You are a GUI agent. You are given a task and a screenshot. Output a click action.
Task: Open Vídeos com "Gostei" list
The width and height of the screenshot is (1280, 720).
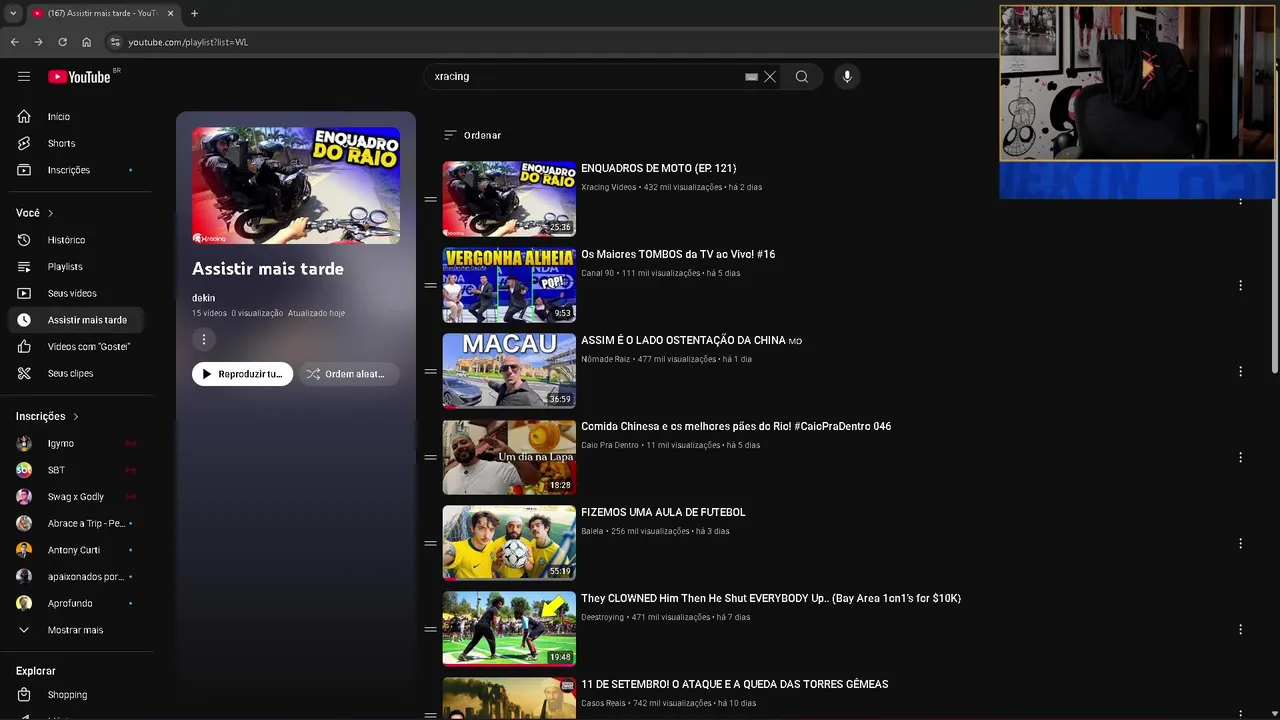click(x=77, y=346)
